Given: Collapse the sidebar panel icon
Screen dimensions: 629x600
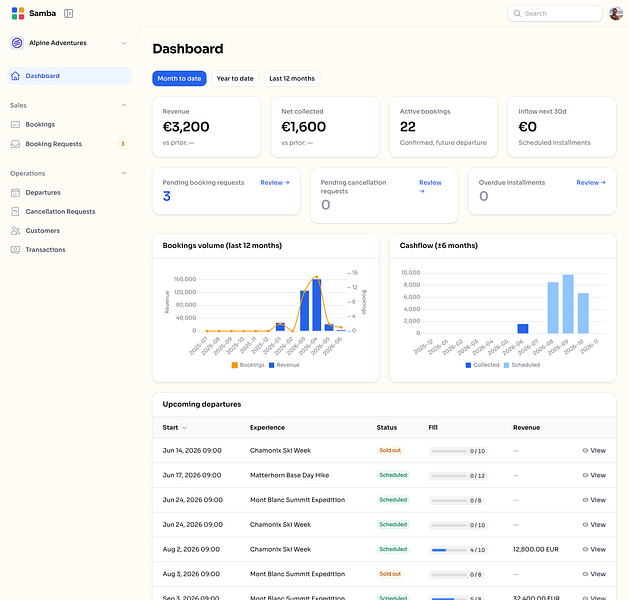Looking at the screenshot, I should click(69, 14).
